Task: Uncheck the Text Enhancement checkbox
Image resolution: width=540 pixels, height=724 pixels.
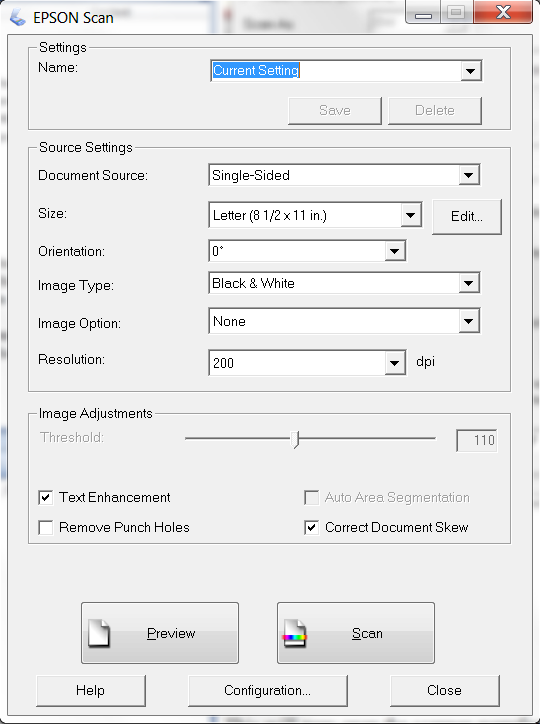Action: [x=46, y=497]
